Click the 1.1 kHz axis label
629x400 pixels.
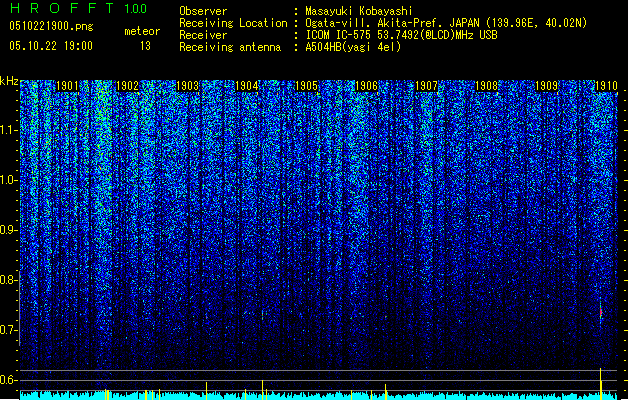pyautogui.click(x=9, y=130)
